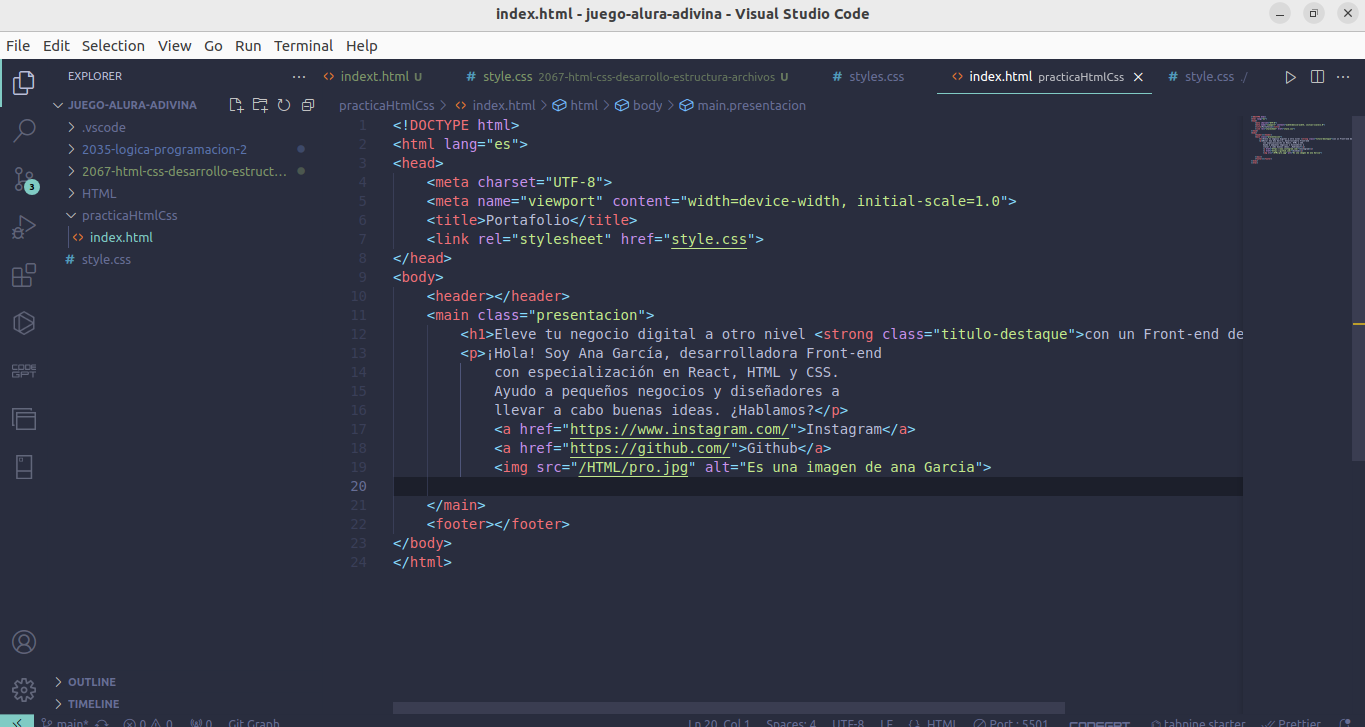The image size is (1365, 727).
Task: Open the Terminal menu
Action: [303, 46]
